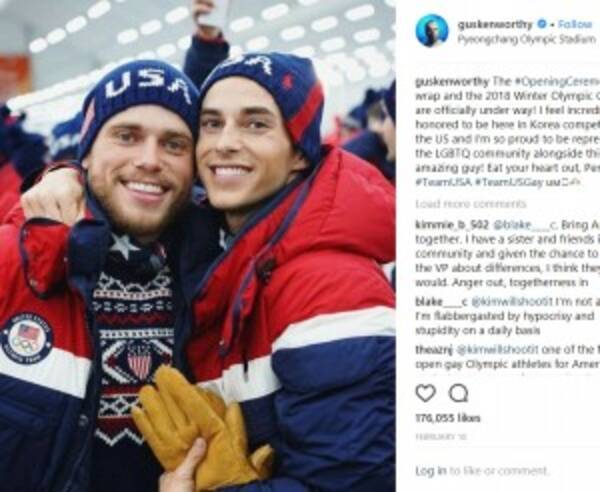Open guskenworthy profile avatar picture
600x492 pixels.
click(x=432, y=31)
